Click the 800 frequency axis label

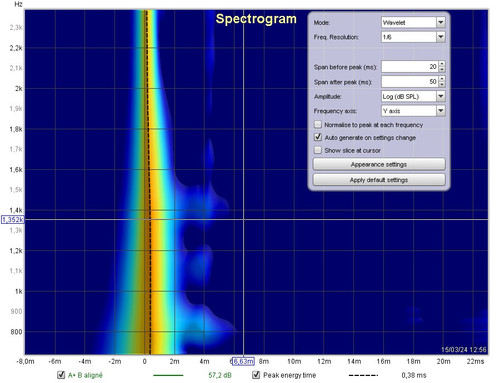[16, 332]
